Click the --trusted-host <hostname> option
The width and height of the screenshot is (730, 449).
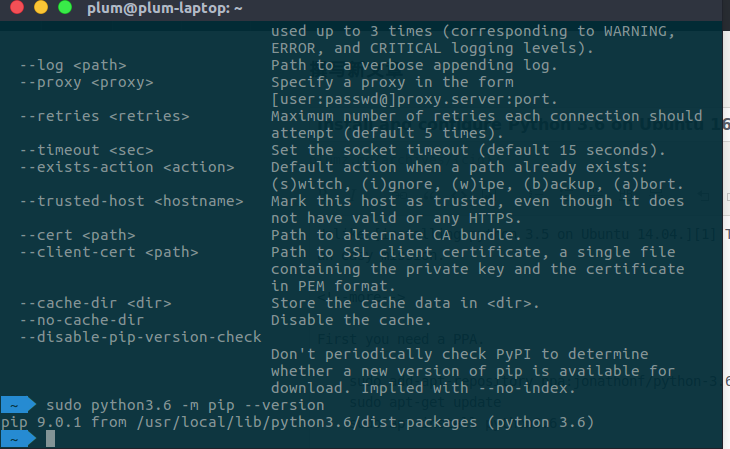tap(131, 201)
